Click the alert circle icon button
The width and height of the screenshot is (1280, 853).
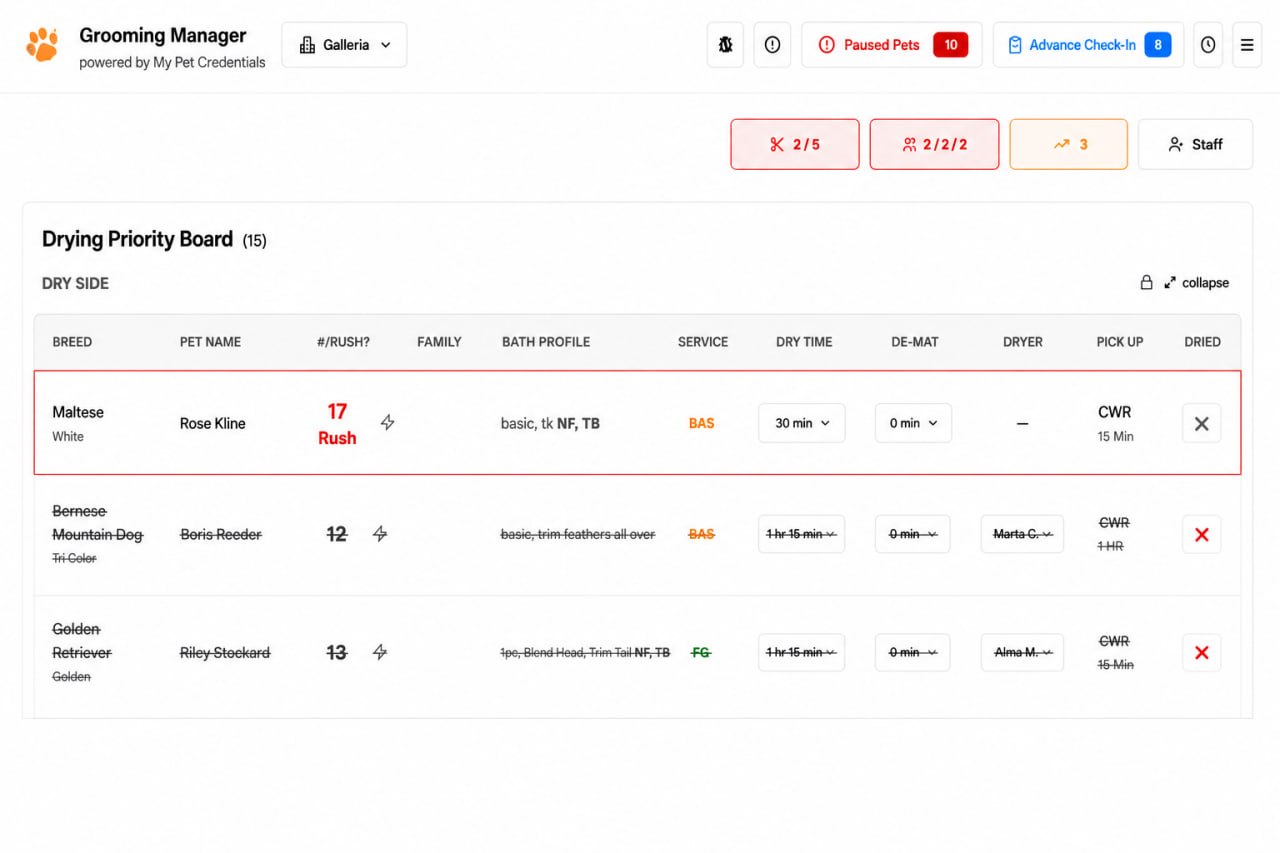coord(772,45)
